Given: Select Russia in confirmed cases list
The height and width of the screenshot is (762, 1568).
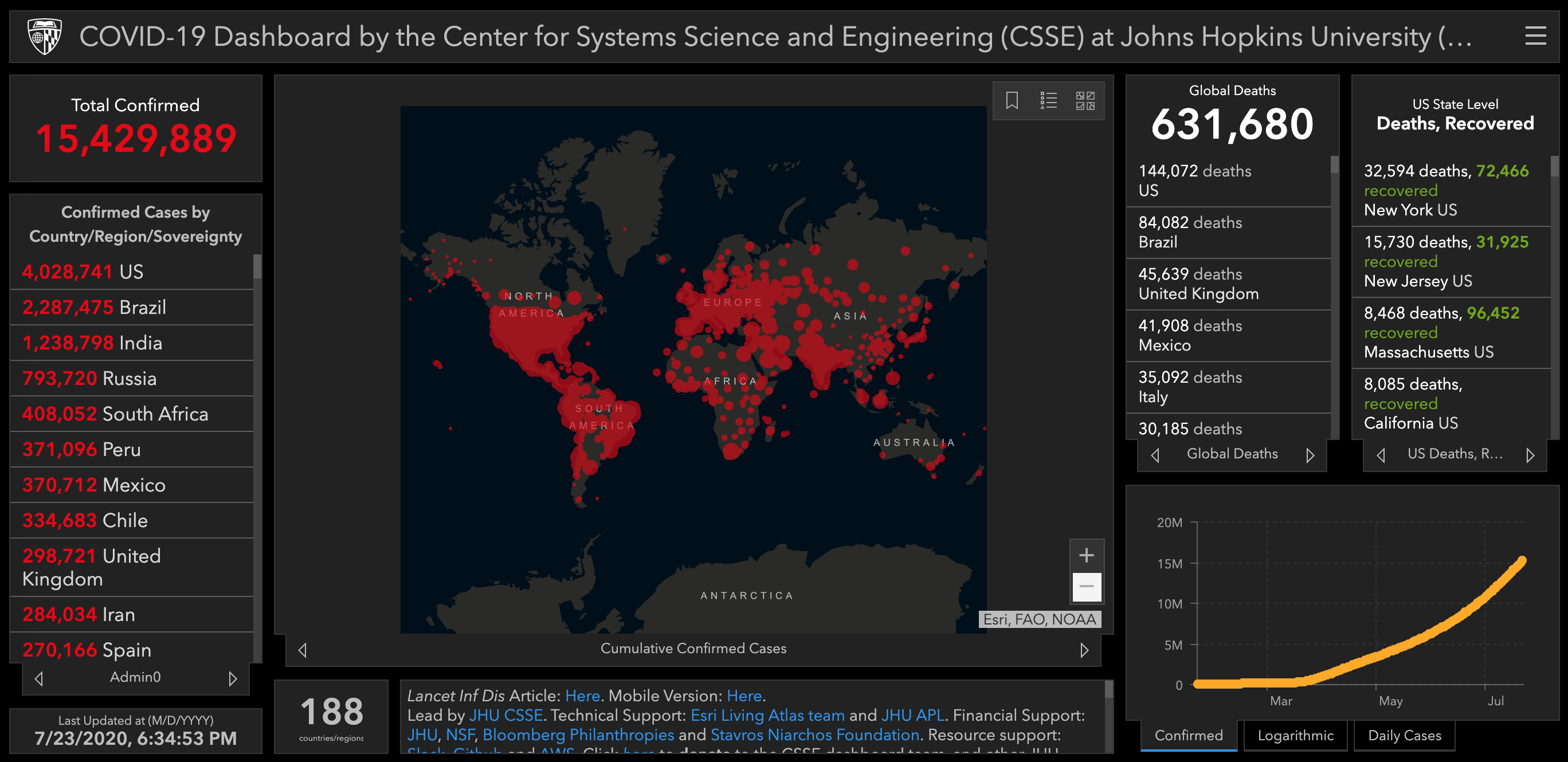Looking at the screenshot, I should click(131, 379).
